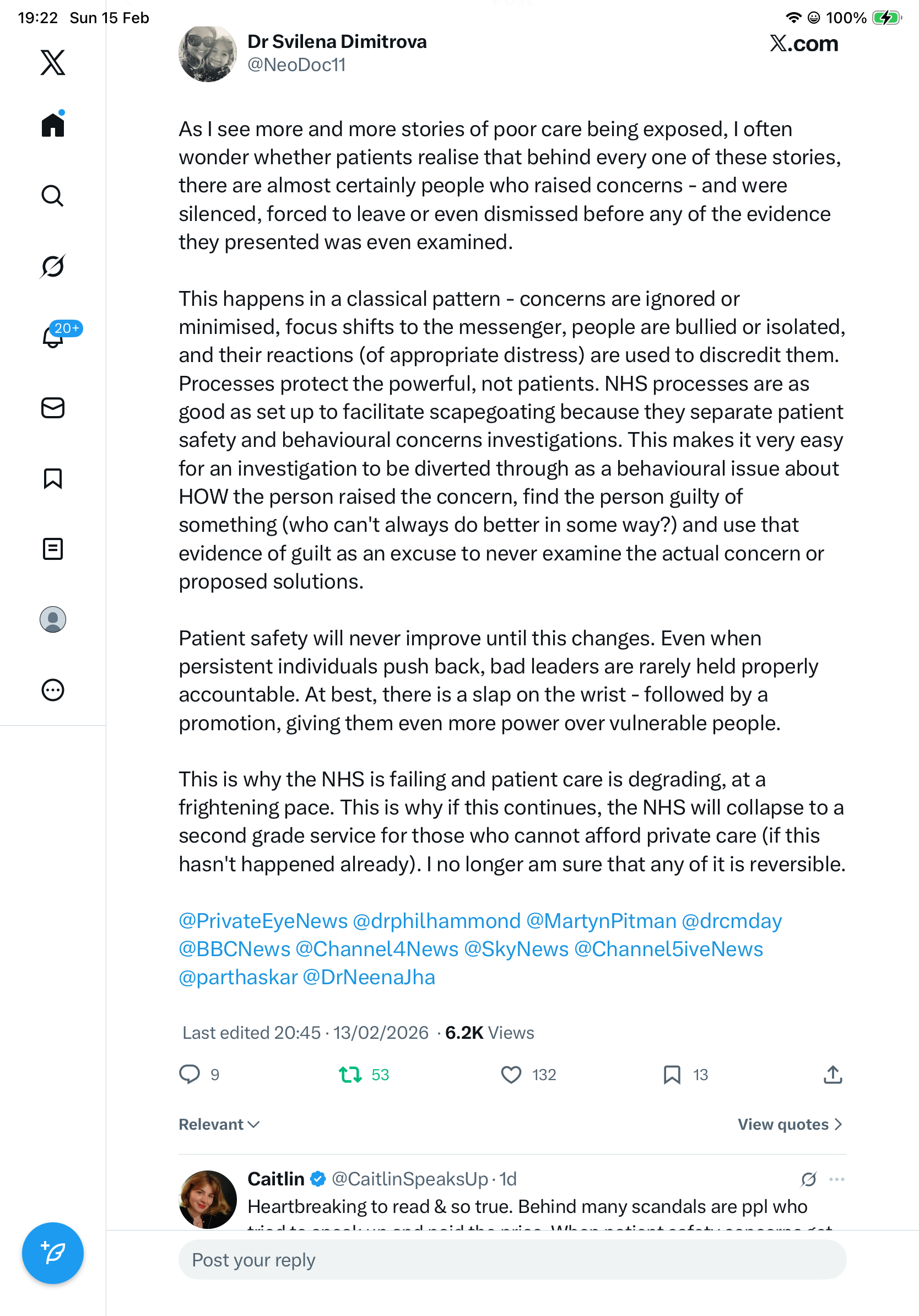
Task: Expand the Relevant reply sort dropdown
Action: 219,1125
